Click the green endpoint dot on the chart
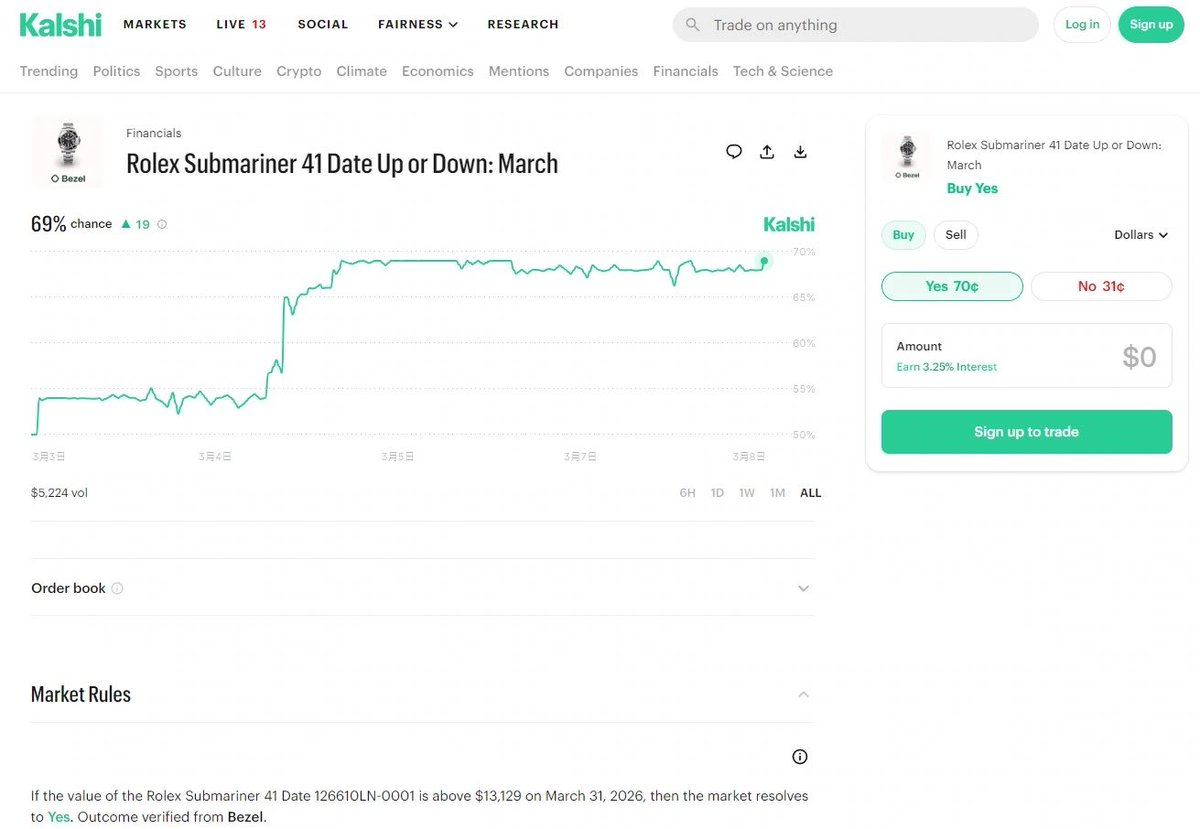 764,261
